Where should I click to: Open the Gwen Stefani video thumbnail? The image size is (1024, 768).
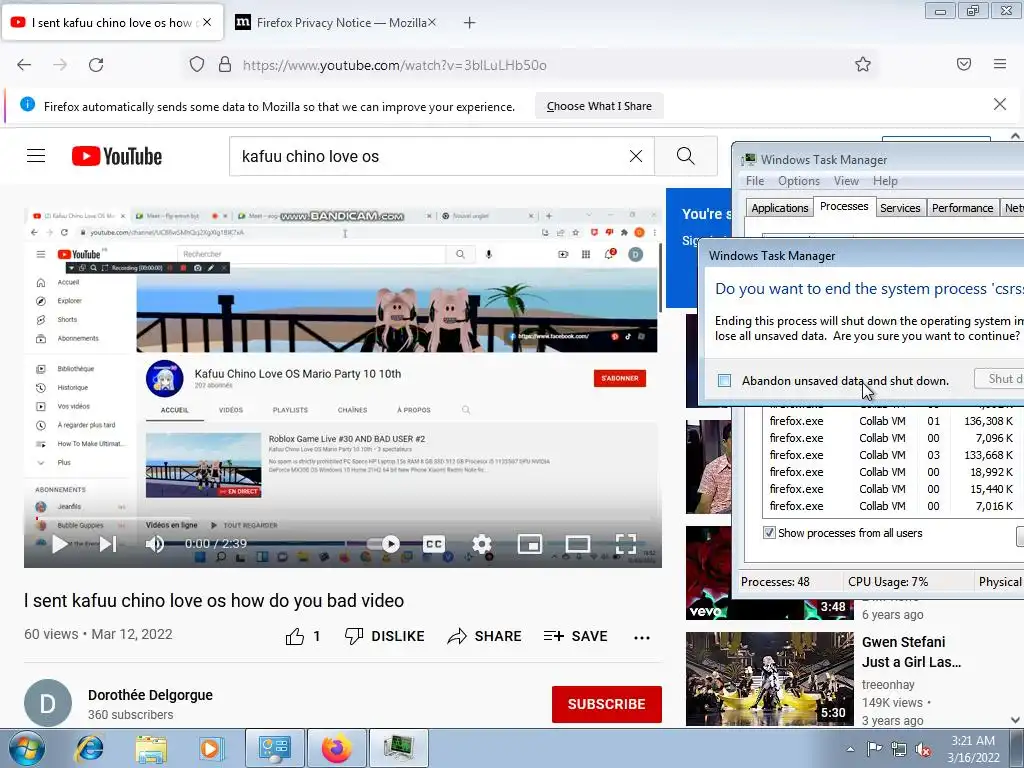coord(769,679)
